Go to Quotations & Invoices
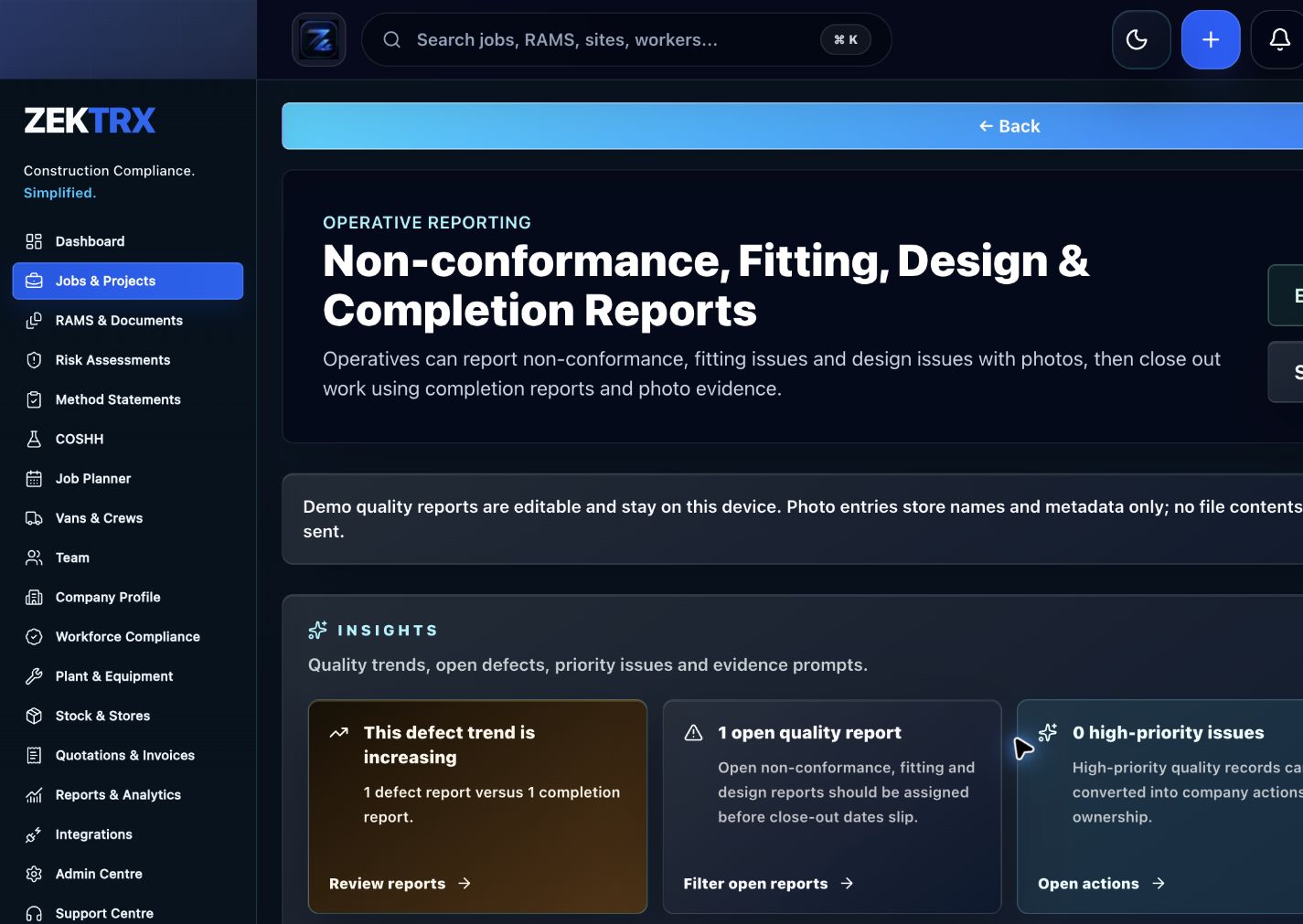1303x924 pixels. tap(128, 755)
